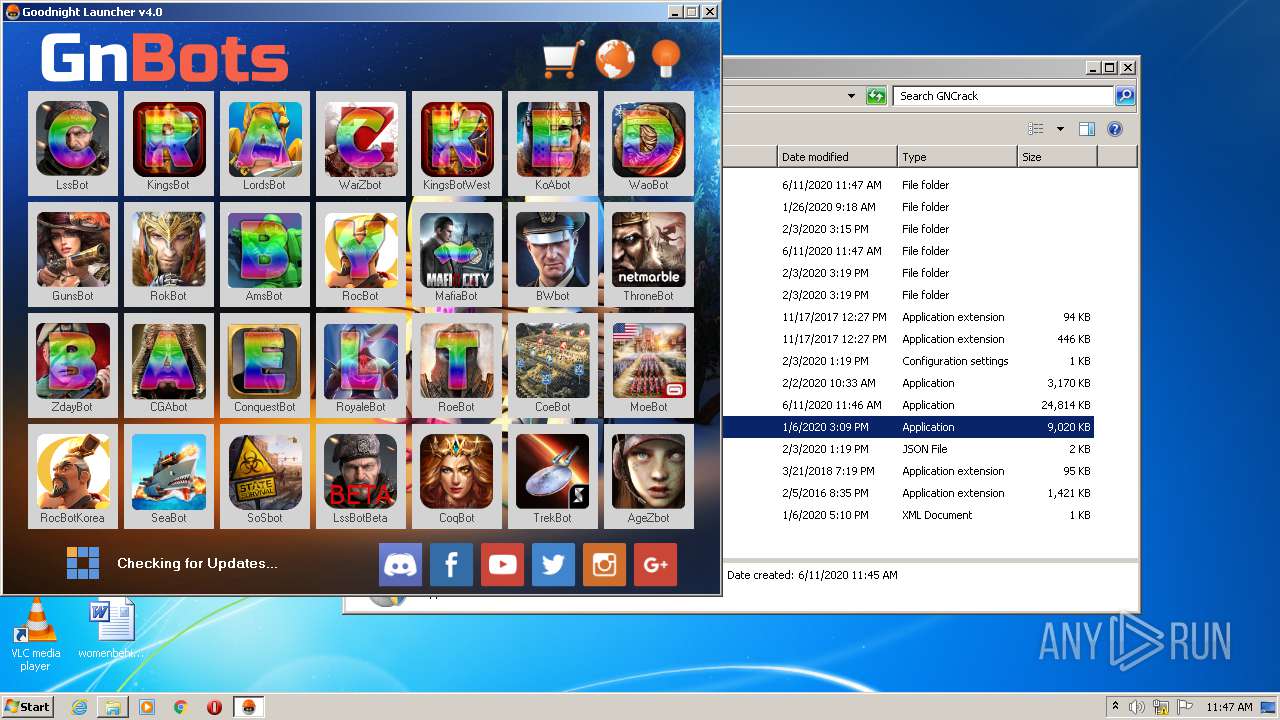Launch ConquestBot
The height and width of the screenshot is (720, 1280).
(265, 365)
